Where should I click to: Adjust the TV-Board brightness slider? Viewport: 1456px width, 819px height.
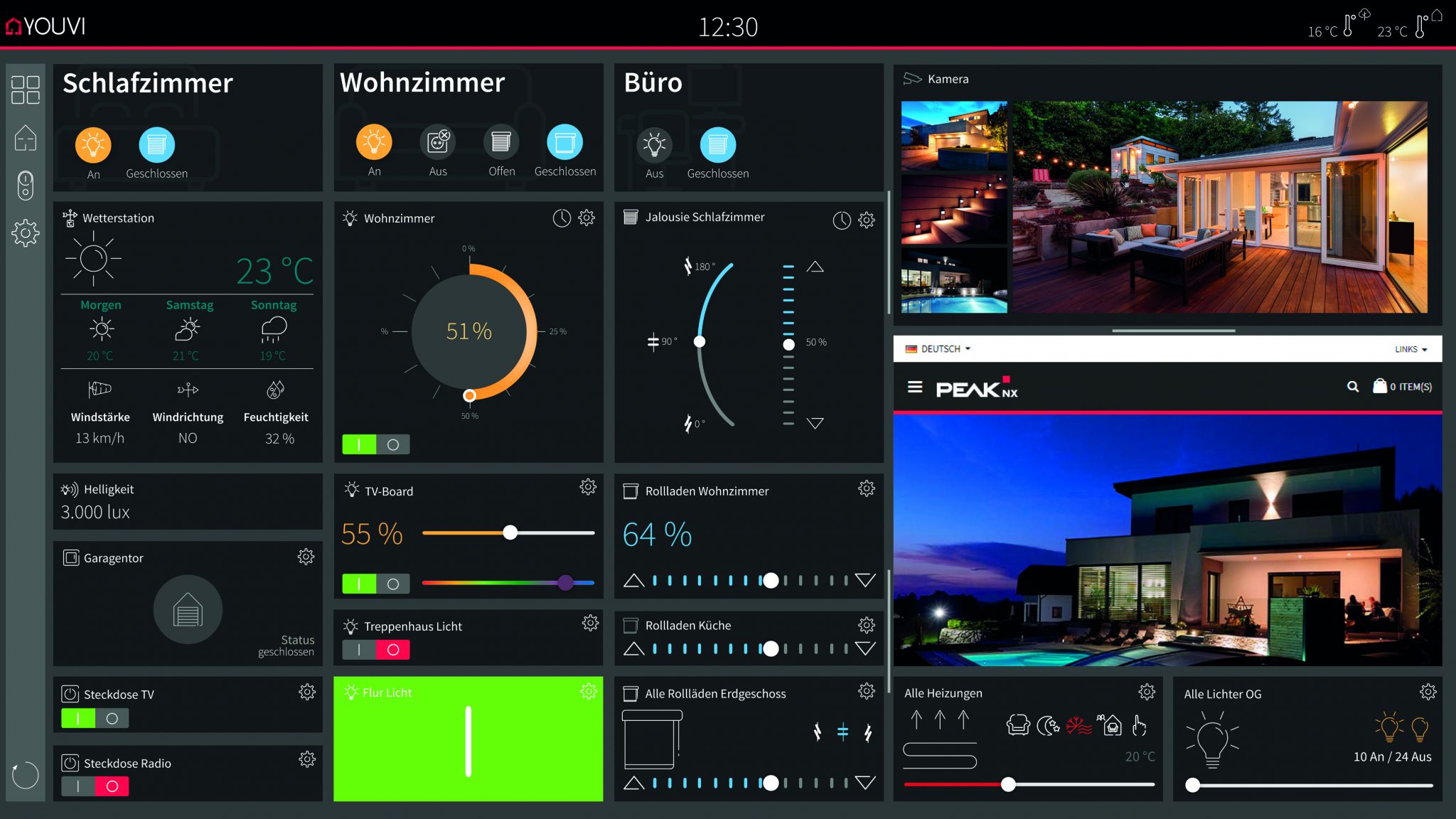510,532
